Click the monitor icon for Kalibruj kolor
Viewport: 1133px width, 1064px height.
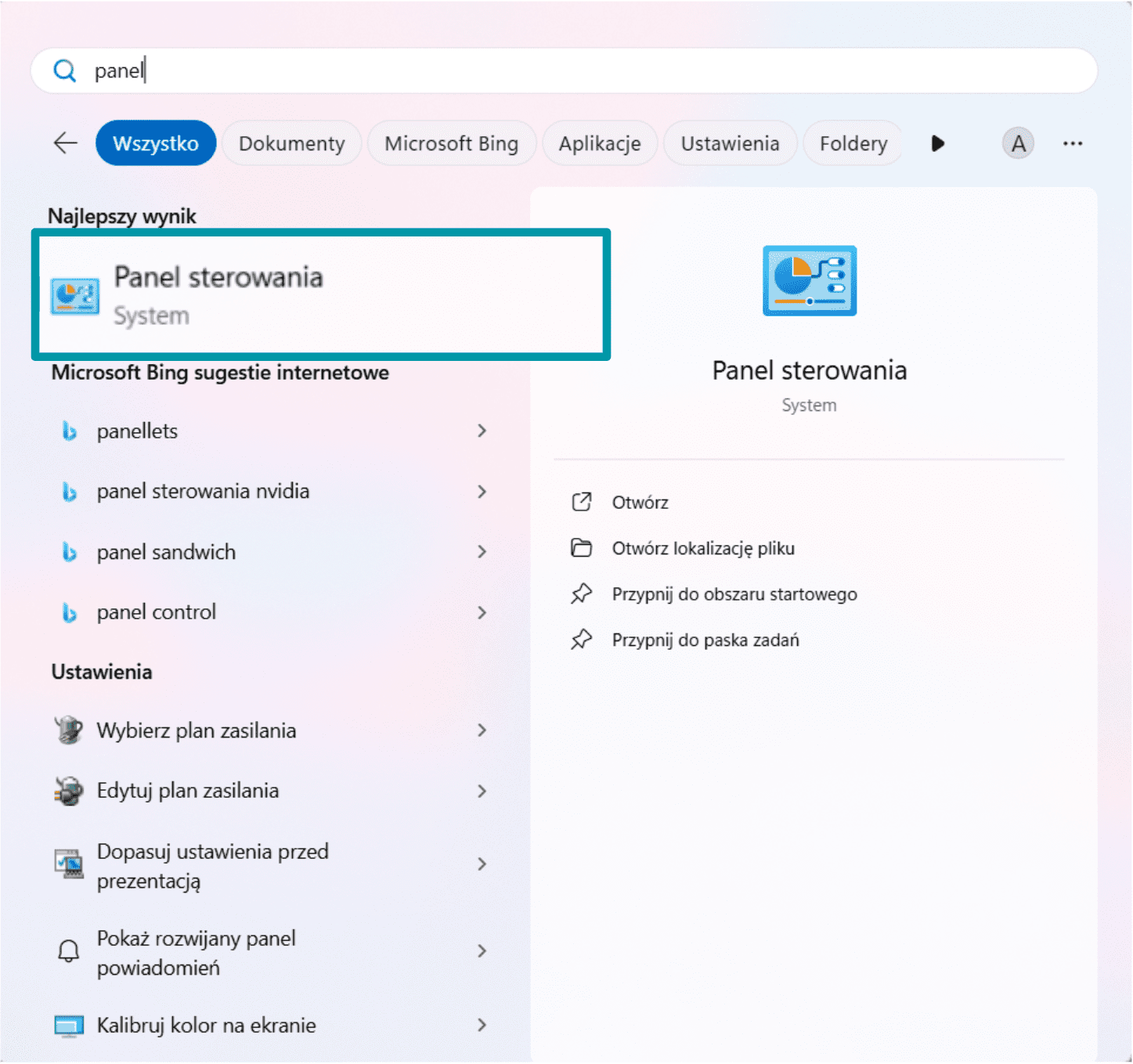69,1026
